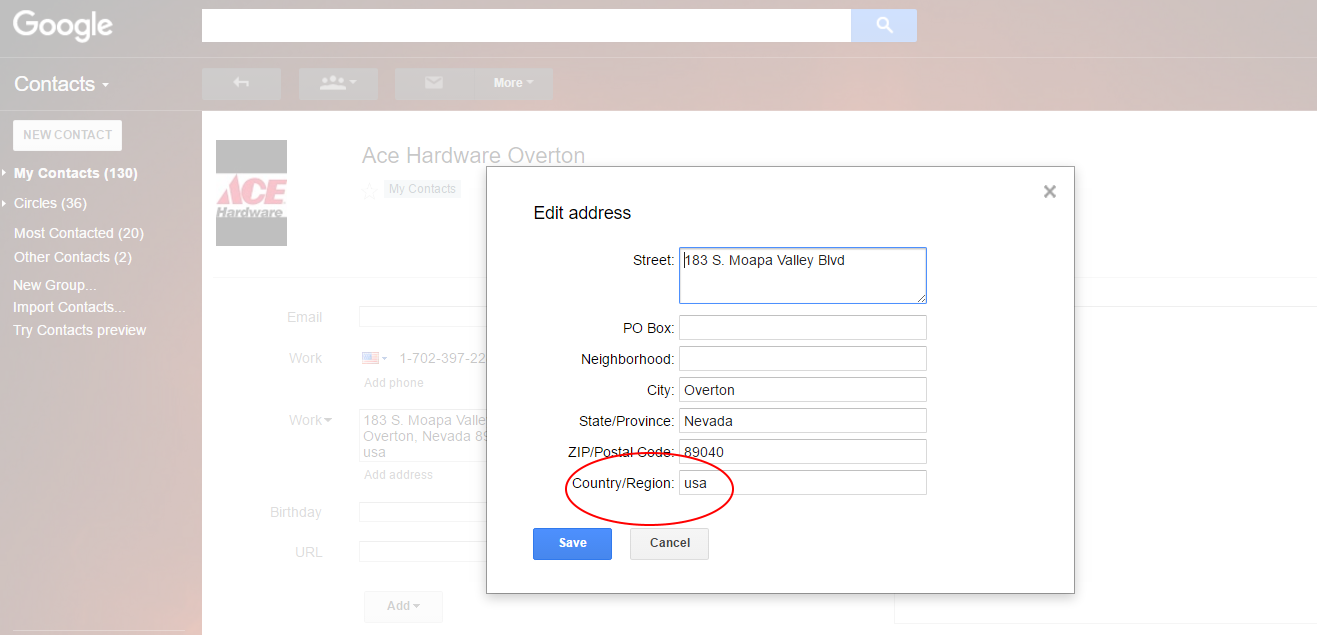Click into the Country/Region field

802,483
